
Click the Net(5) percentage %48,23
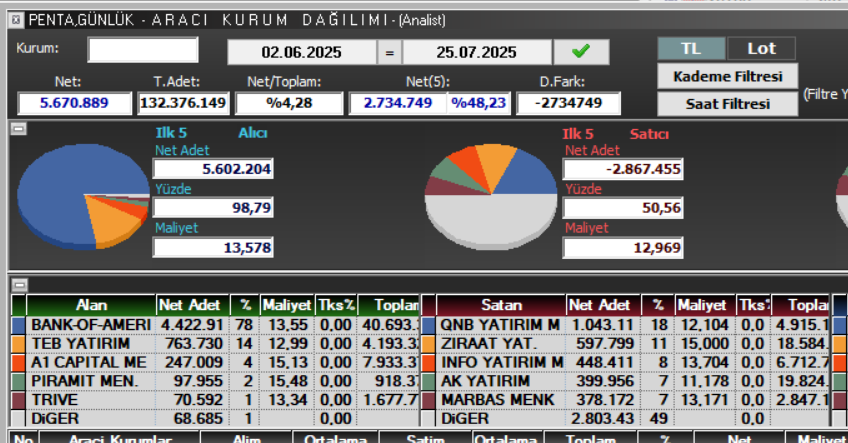click(x=479, y=103)
